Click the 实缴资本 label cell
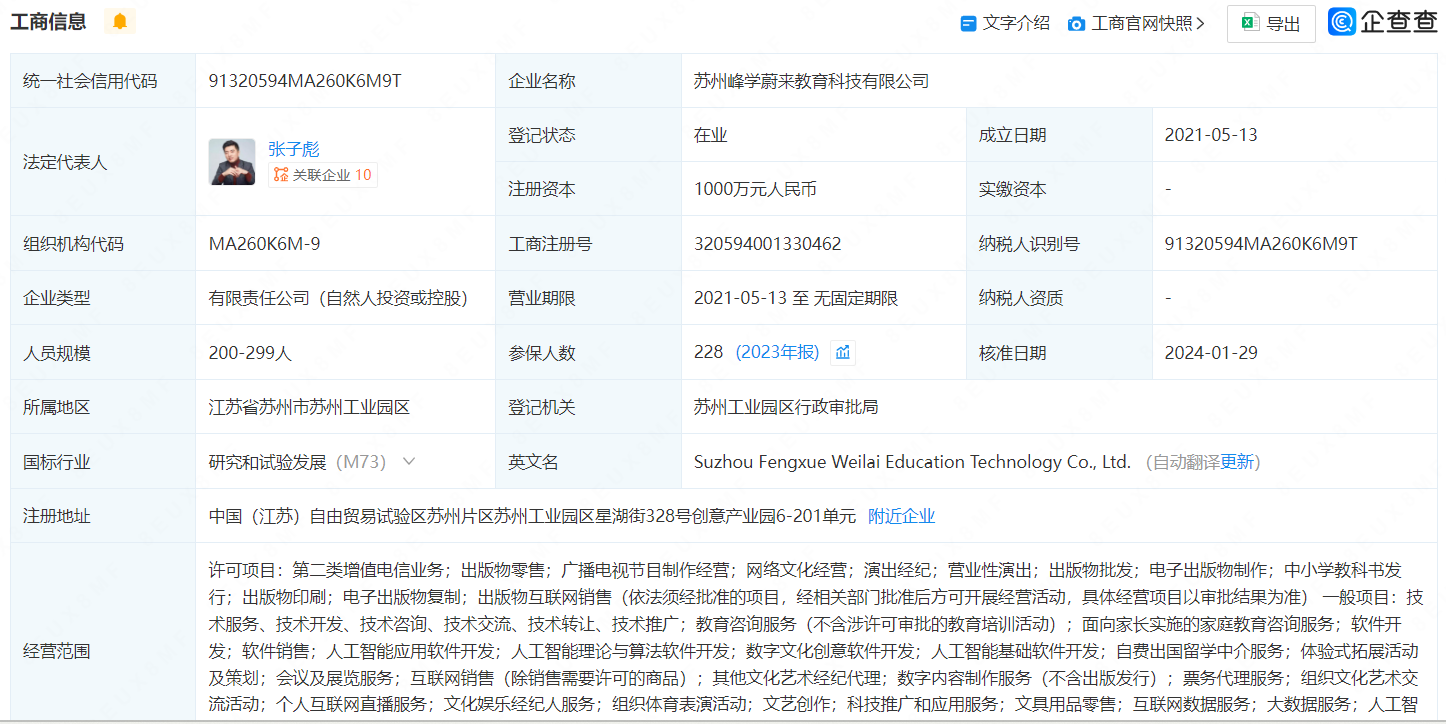Screen dimensions: 1446x724 coord(1059,189)
